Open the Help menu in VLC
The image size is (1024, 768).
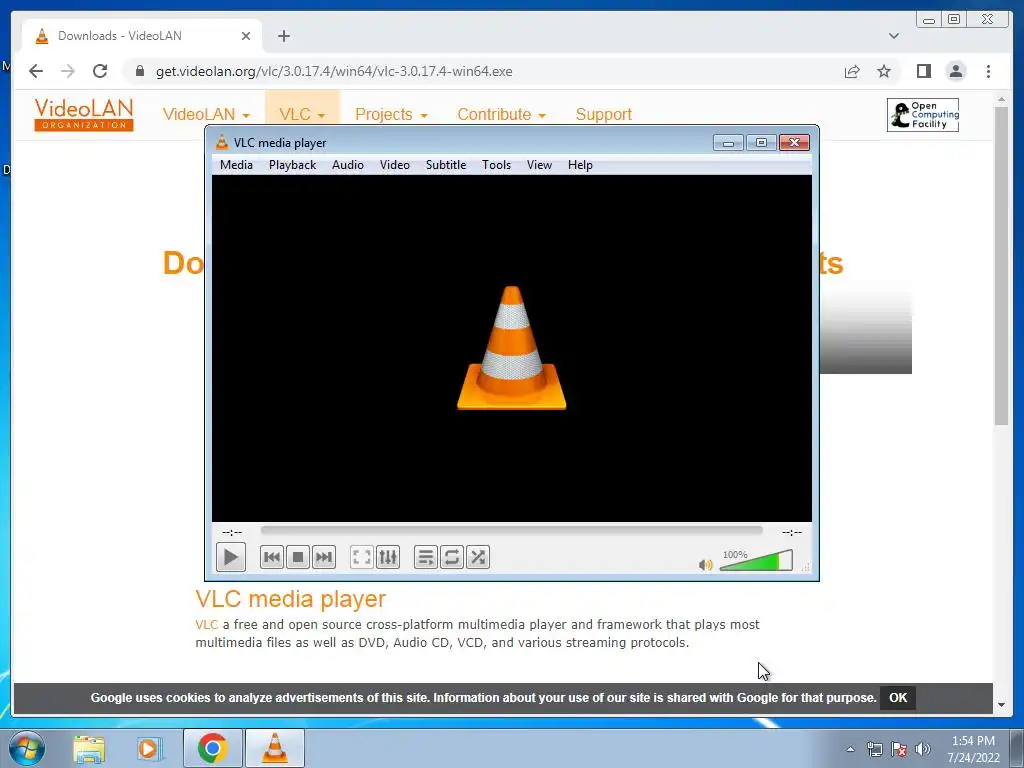[x=580, y=165]
